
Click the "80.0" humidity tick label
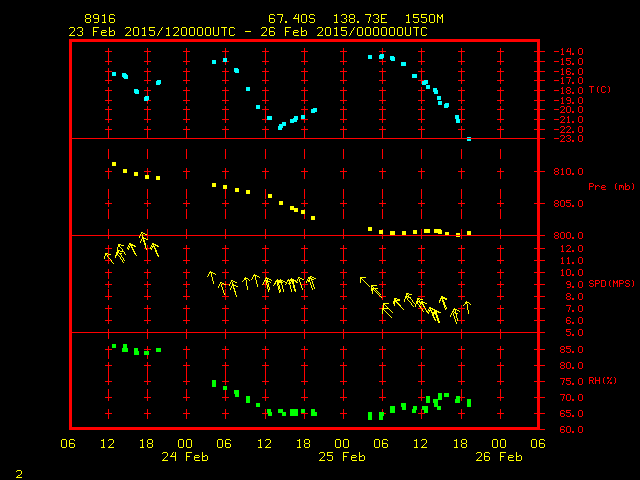[572, 366]
